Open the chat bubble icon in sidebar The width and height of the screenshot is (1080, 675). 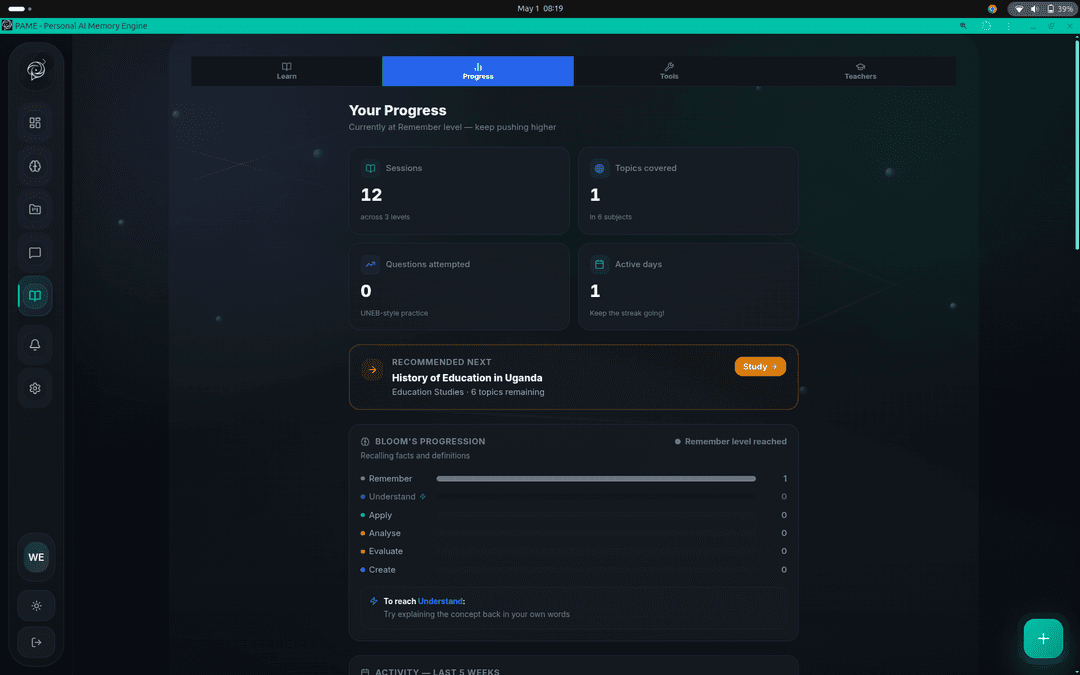(35, 253)
